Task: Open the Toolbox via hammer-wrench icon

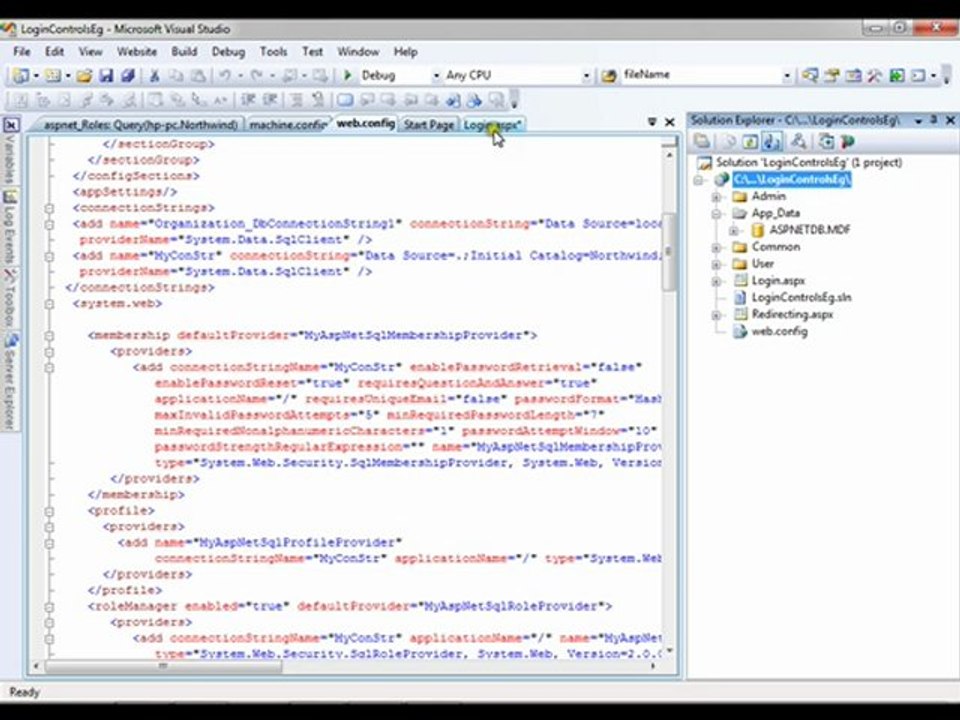Action: (874, 75)
